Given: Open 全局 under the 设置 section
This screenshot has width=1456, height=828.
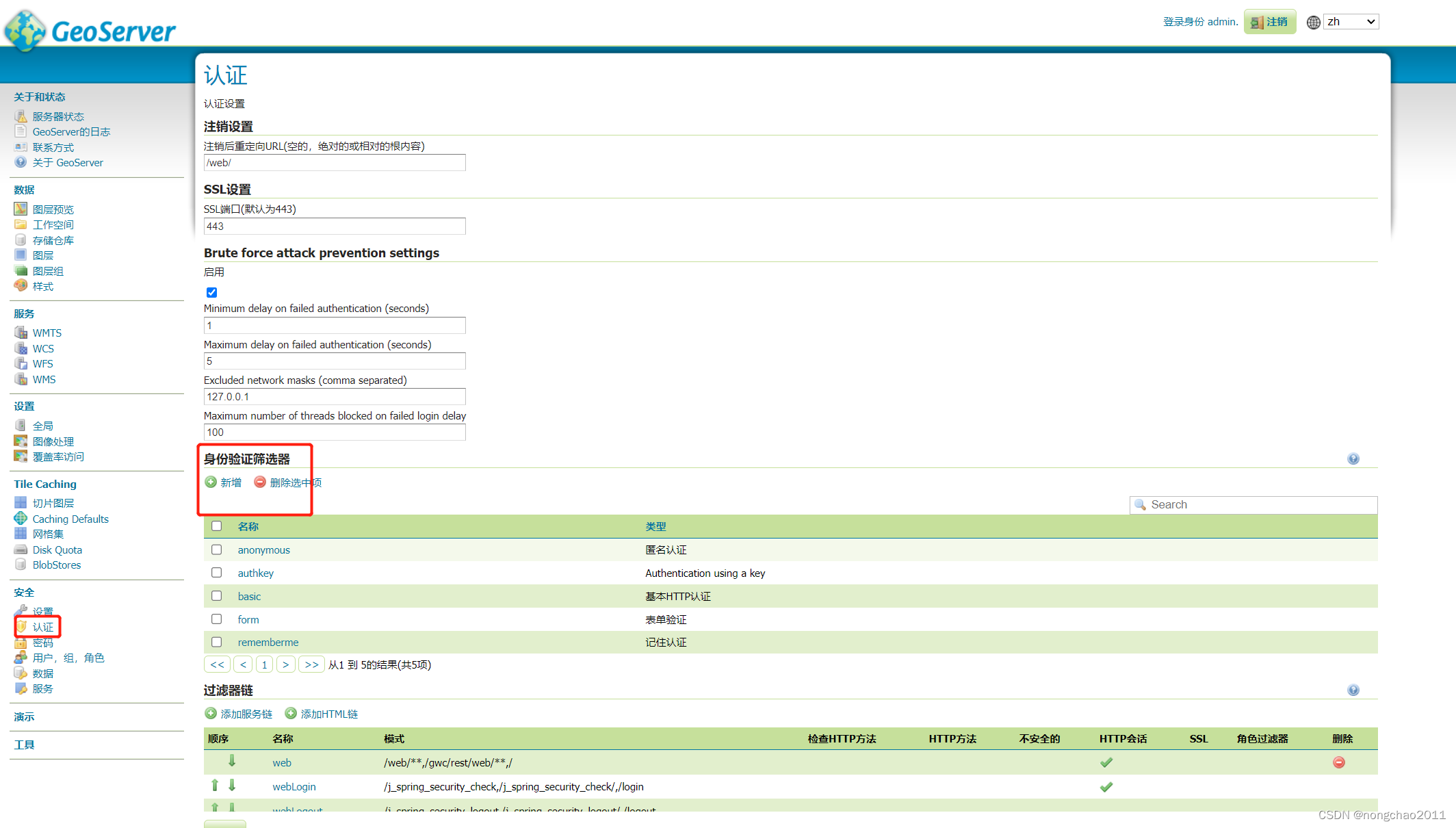Looking at the screenshot, I should (x=43, y=425).
